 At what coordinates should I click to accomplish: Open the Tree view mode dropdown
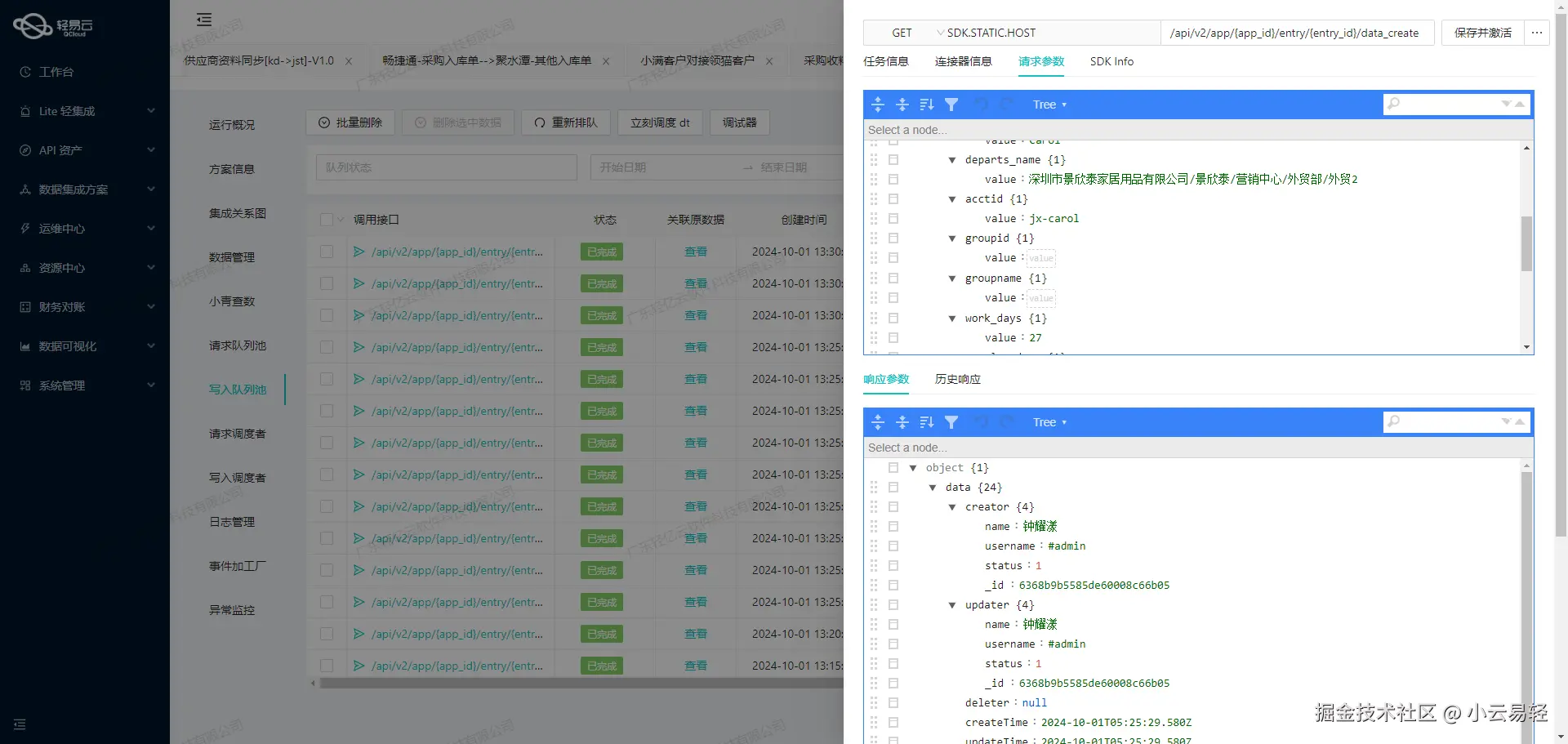(1049, 104)
